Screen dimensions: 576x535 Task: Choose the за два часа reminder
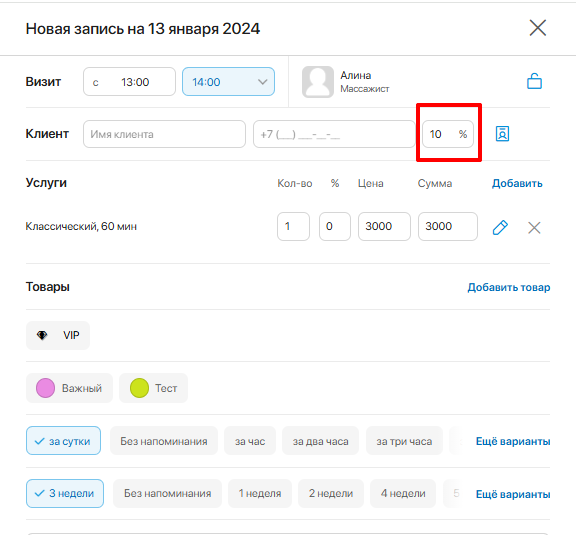point(320,441)
